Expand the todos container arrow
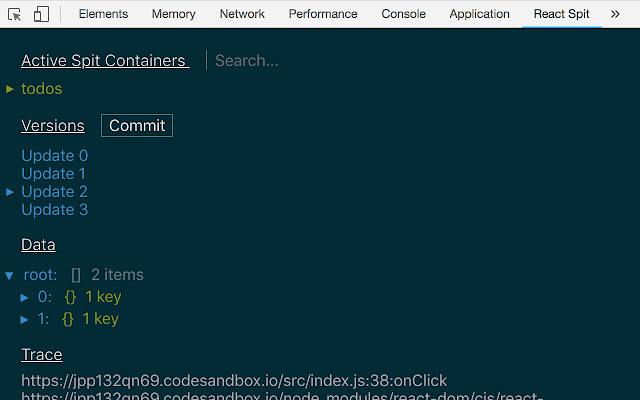This screenshot has width=640, height=400. coord(10,89)
